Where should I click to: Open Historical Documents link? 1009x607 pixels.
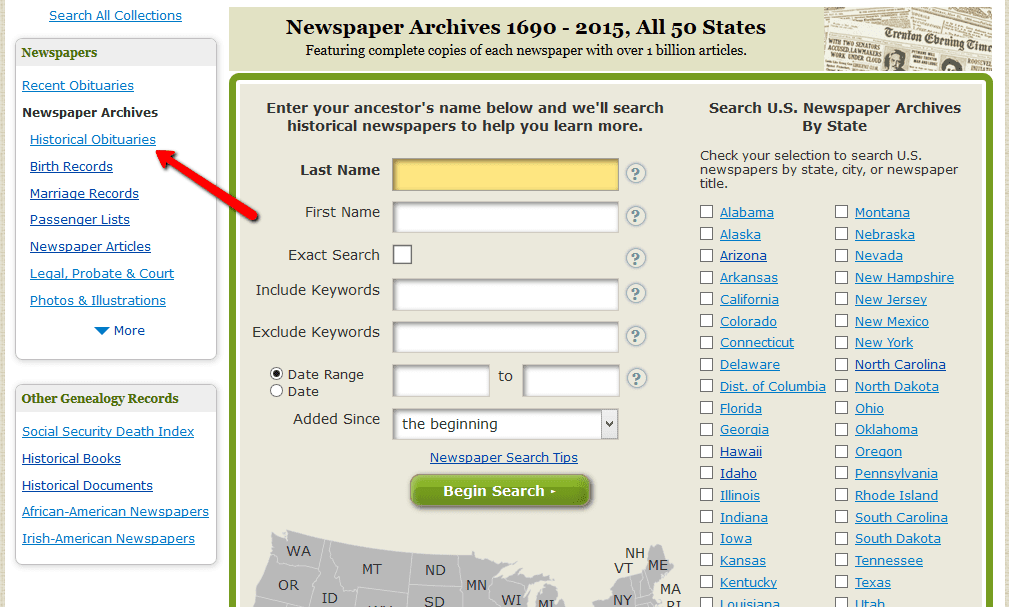pos(88,486)
